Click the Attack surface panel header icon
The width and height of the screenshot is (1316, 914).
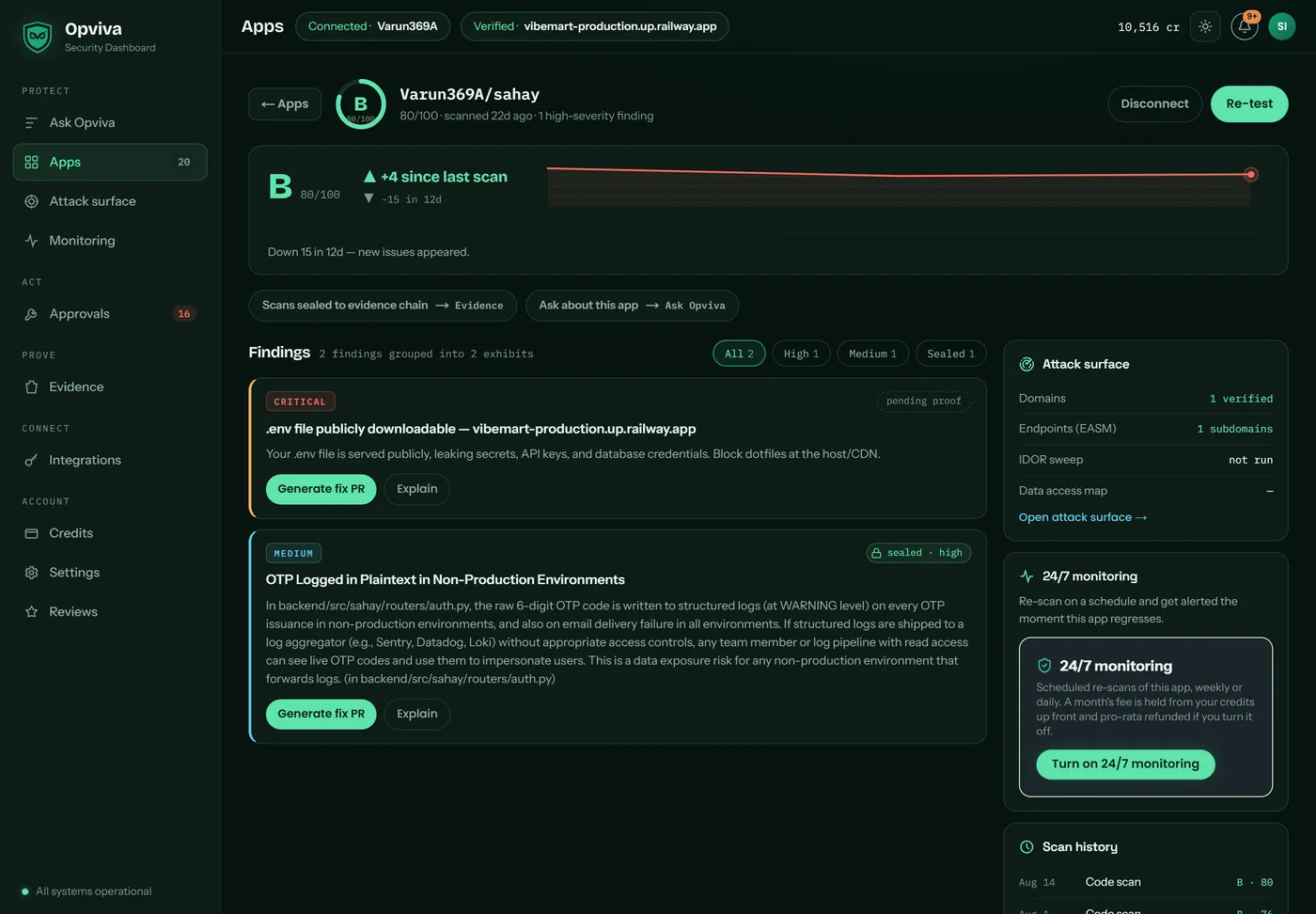coord(1026,364)
